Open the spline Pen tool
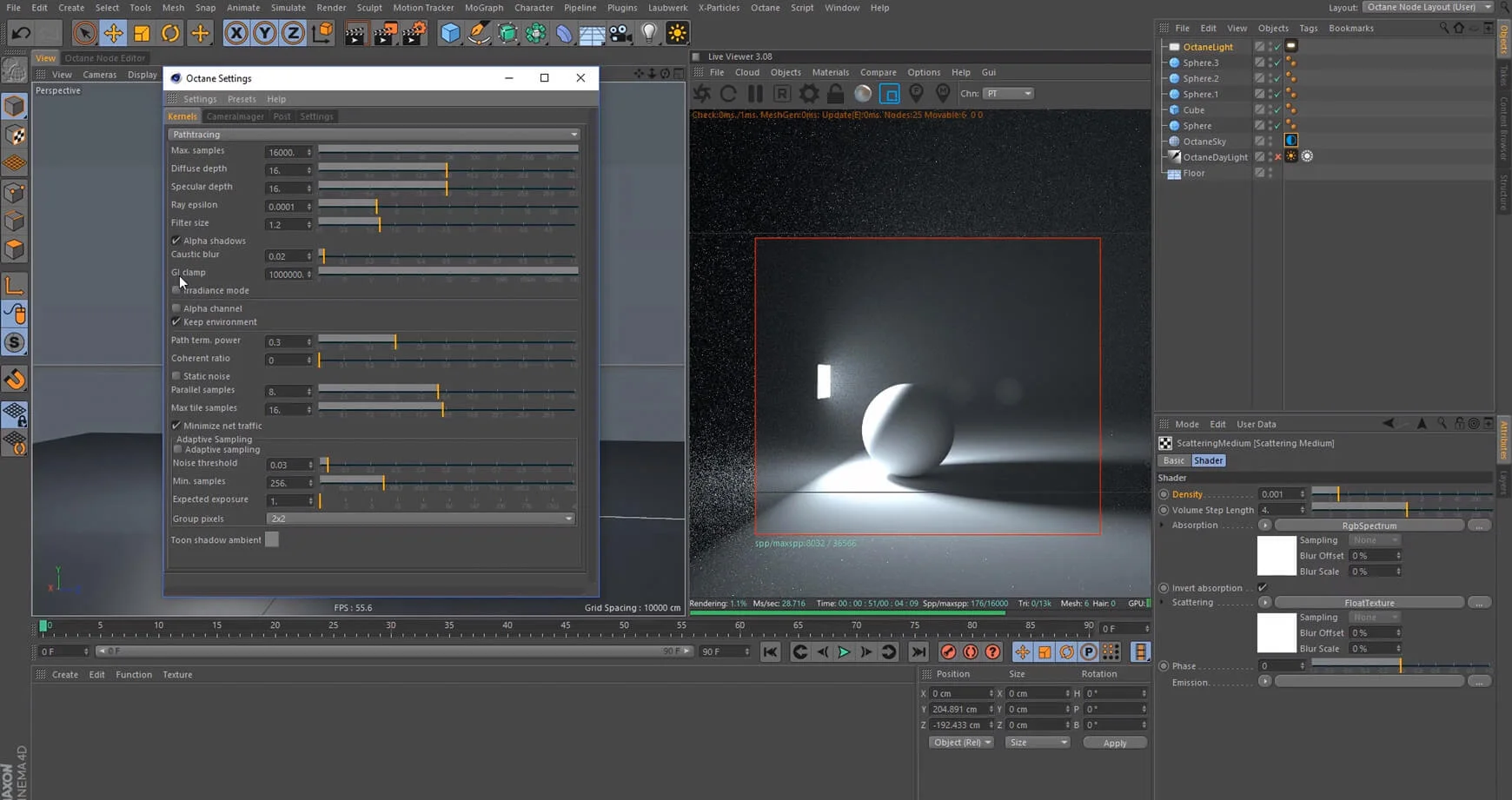Image resolution: width=1512 pixels, height=800 pixels. 479,33
